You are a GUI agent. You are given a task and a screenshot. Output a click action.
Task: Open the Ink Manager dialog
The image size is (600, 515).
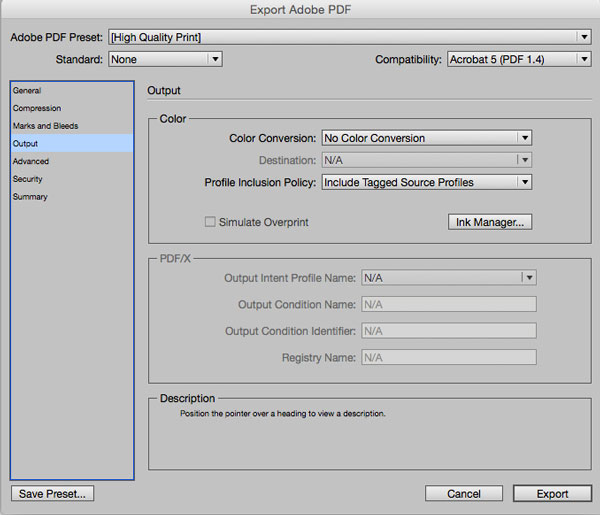point(490,222)
